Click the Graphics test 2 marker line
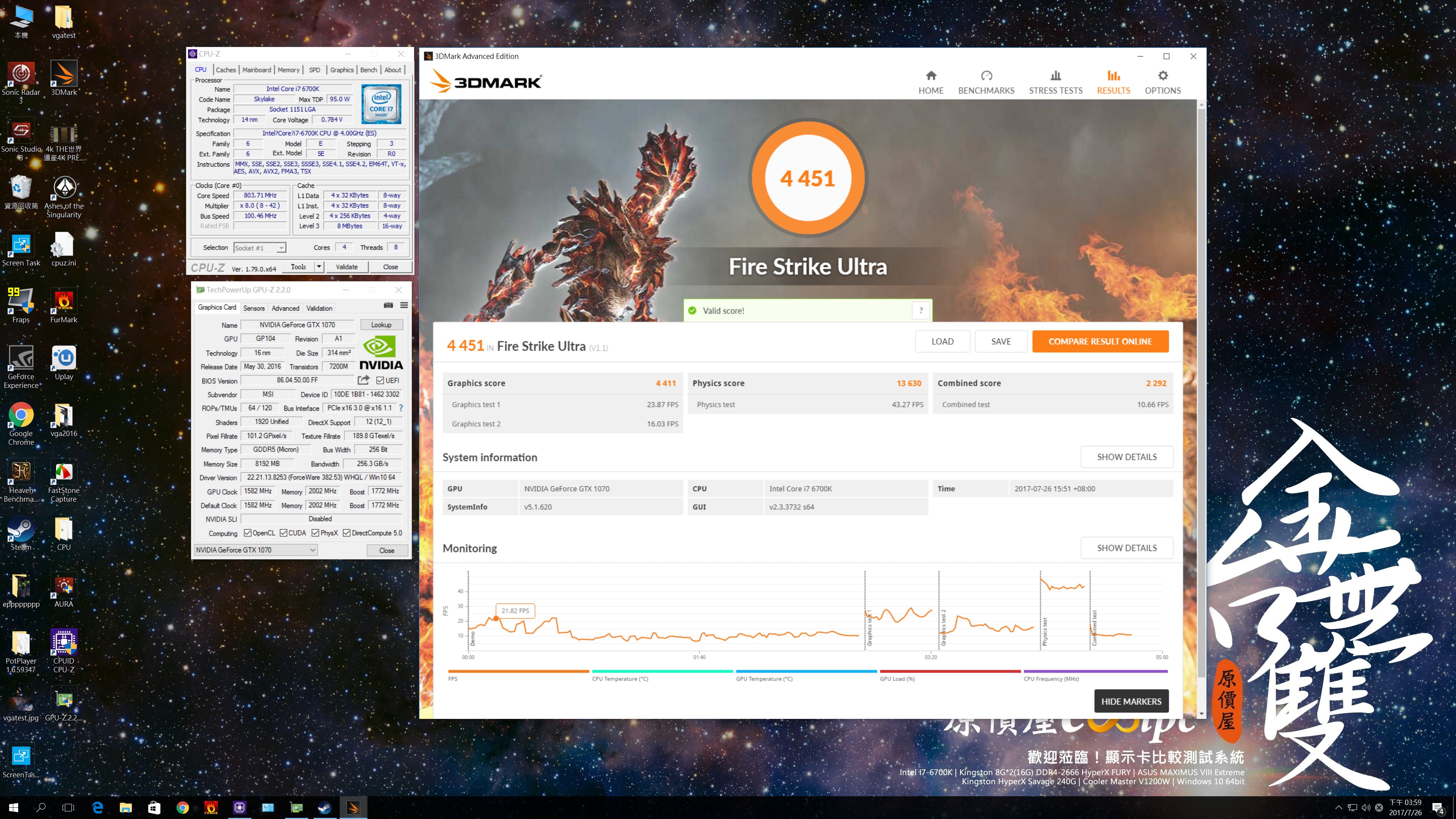 point(939,610)
